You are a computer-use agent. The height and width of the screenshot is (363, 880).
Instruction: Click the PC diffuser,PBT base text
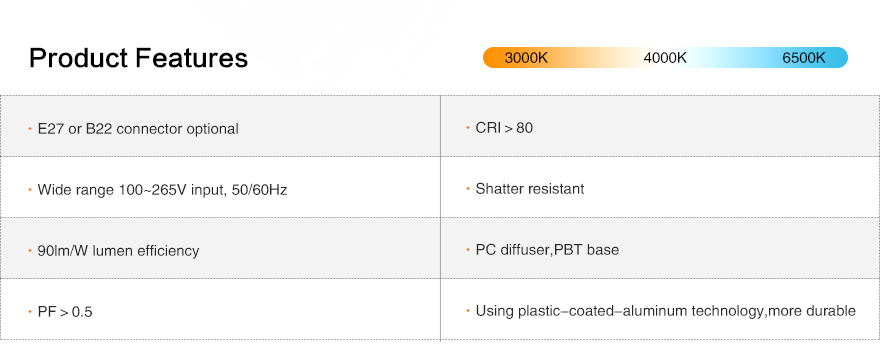coord(547,249)
